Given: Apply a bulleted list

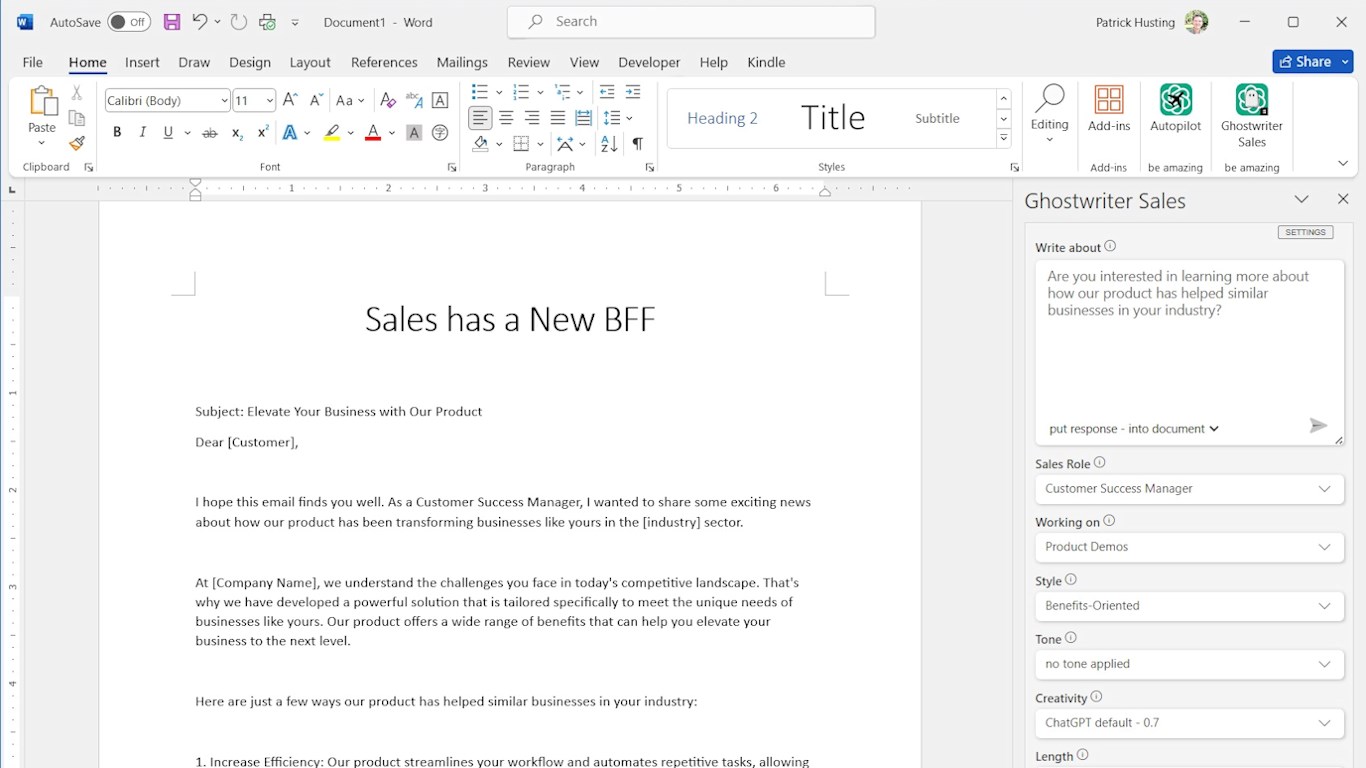Looking at the screenshot, I should [x=480, y=92].
